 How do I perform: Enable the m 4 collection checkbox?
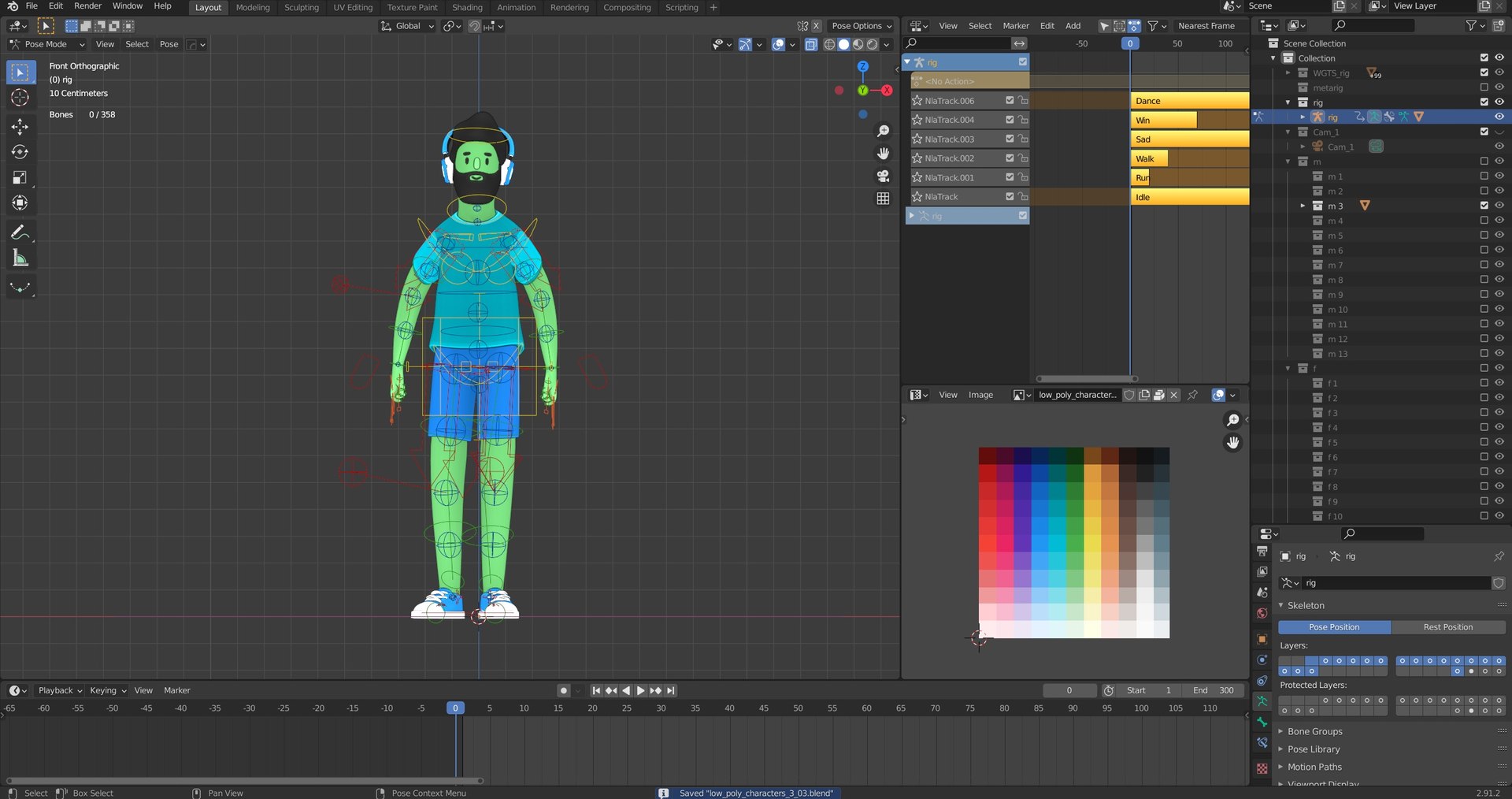(1484, 221)
